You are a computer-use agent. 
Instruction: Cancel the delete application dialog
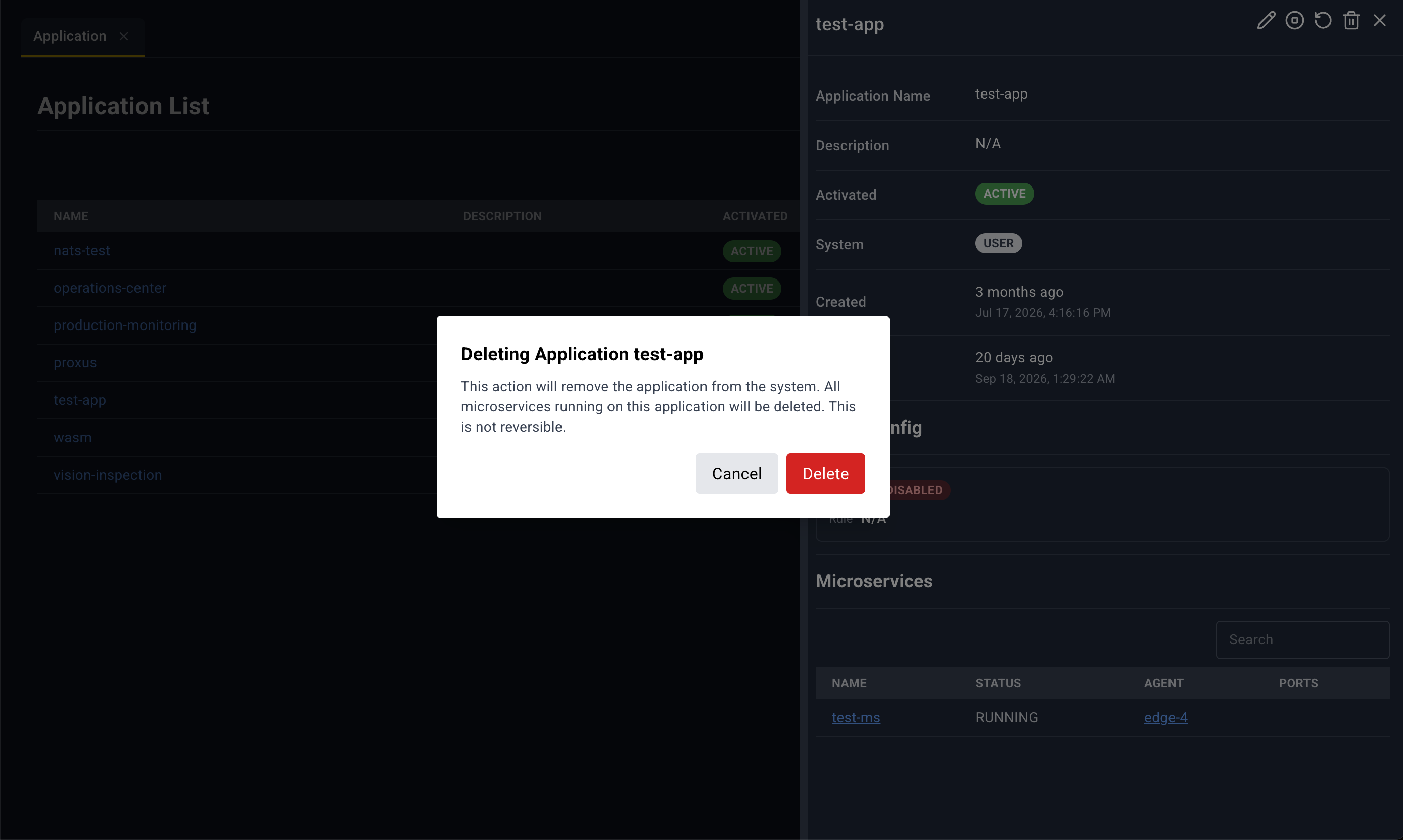tap(736, 473)
